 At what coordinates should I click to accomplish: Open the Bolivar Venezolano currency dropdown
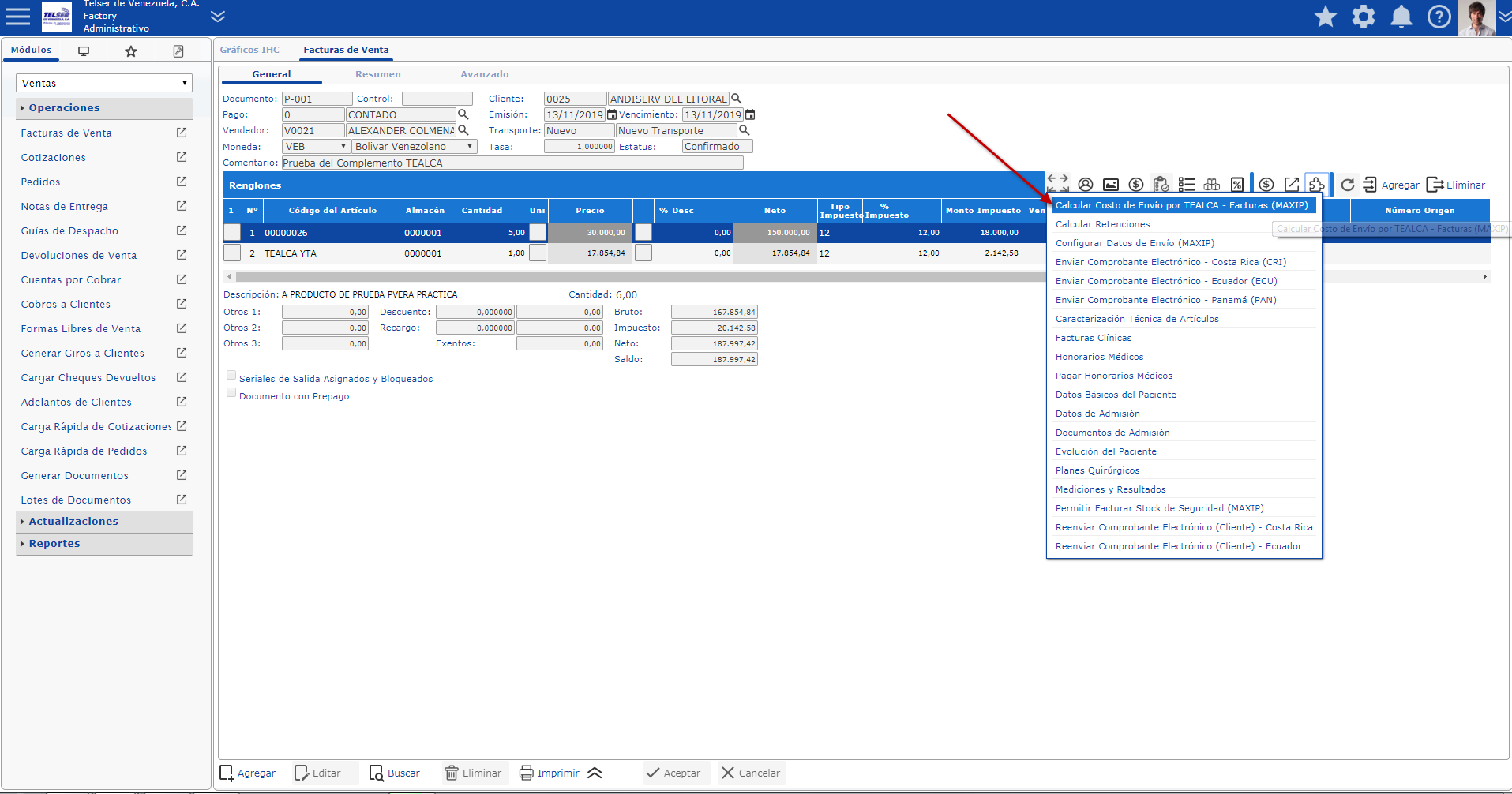tap(415, 146)
